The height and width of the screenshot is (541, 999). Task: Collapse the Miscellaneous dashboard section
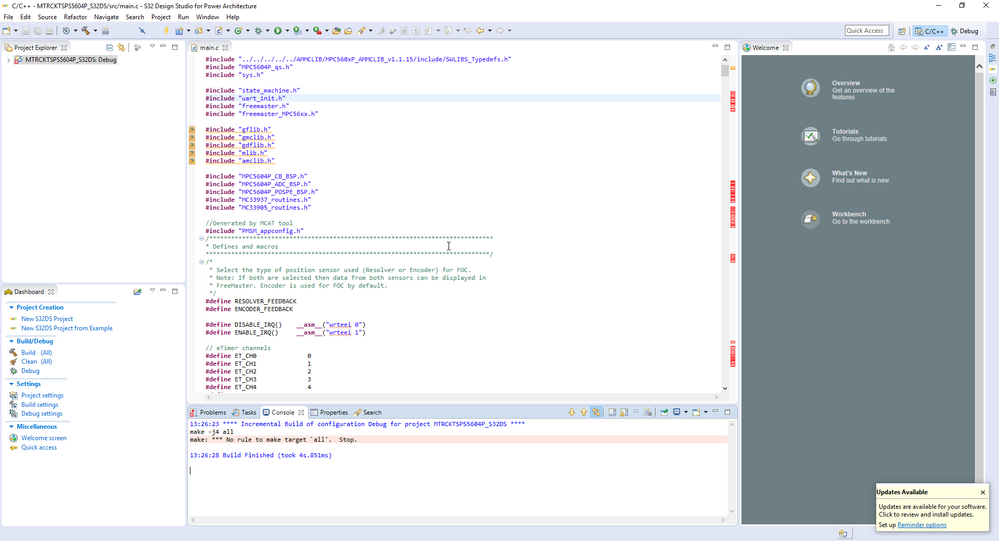click(x=11, y=426)
